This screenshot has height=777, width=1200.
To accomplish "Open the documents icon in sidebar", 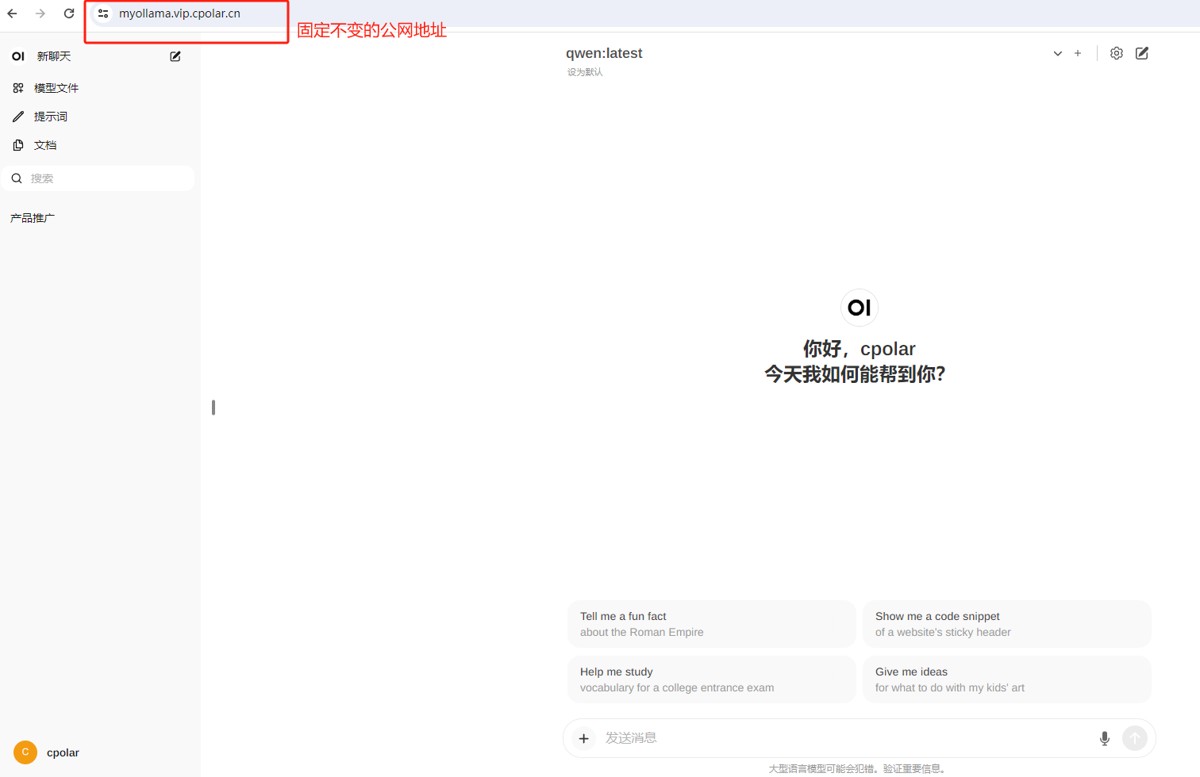I will [x=18, y=145].
